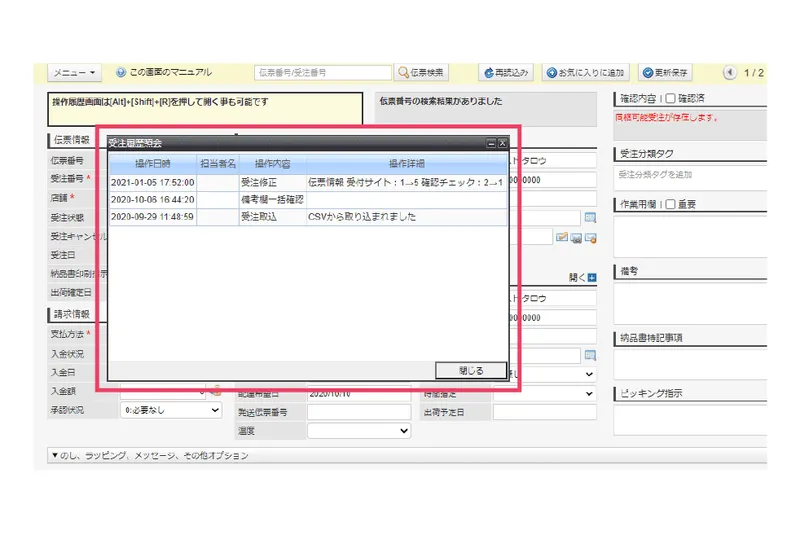Click the mail edit pencil icon

tap(562, 237)
